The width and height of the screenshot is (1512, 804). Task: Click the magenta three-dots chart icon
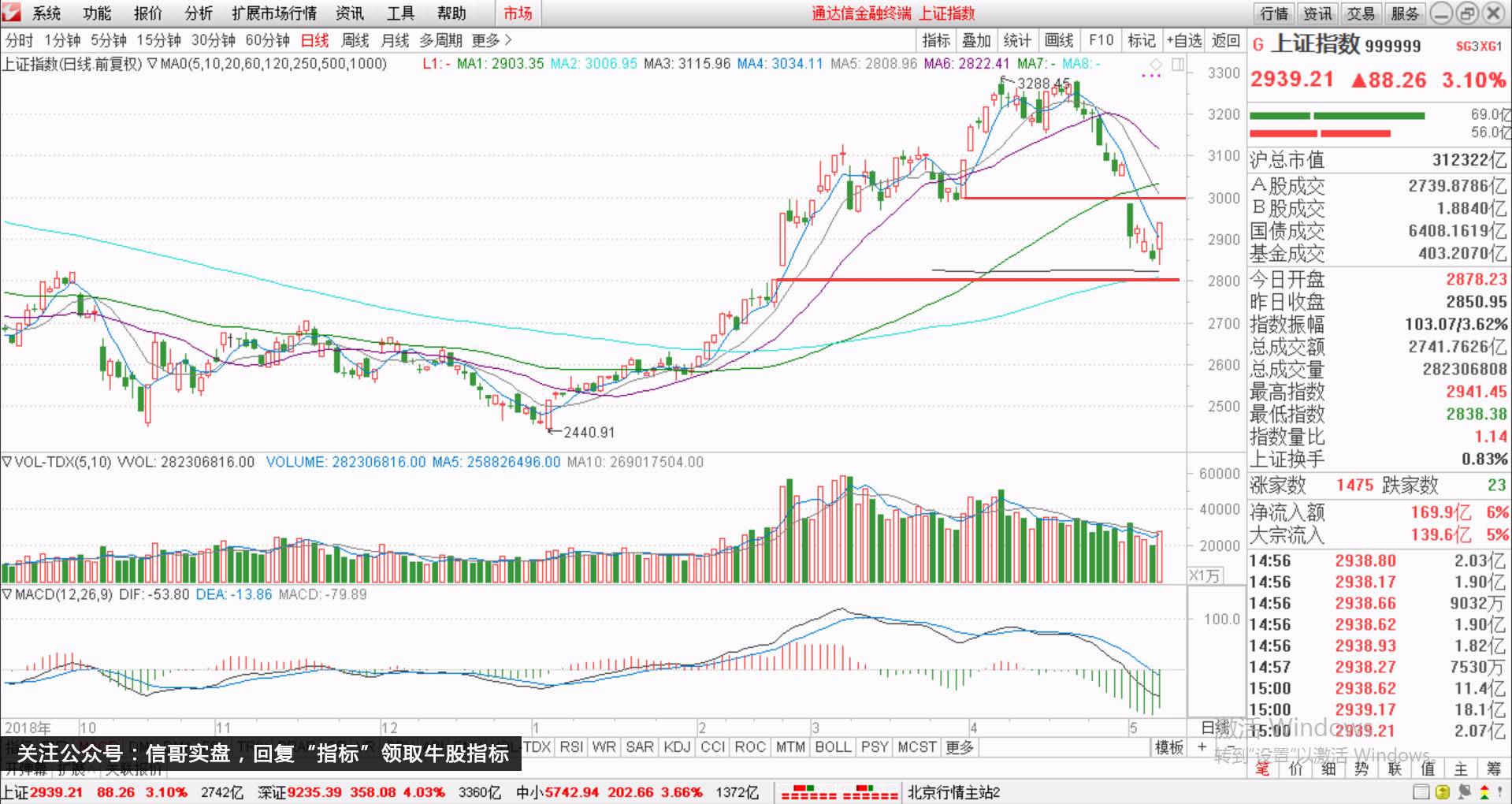point(1151,76)
